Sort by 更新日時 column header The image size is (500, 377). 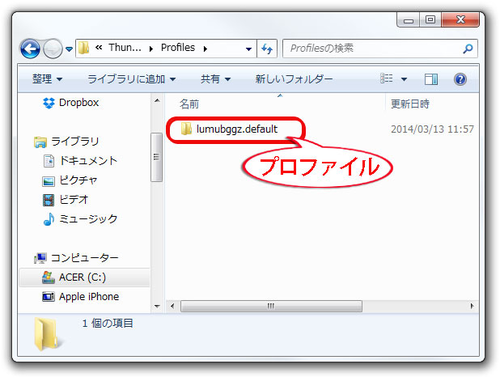coord(410,104)
